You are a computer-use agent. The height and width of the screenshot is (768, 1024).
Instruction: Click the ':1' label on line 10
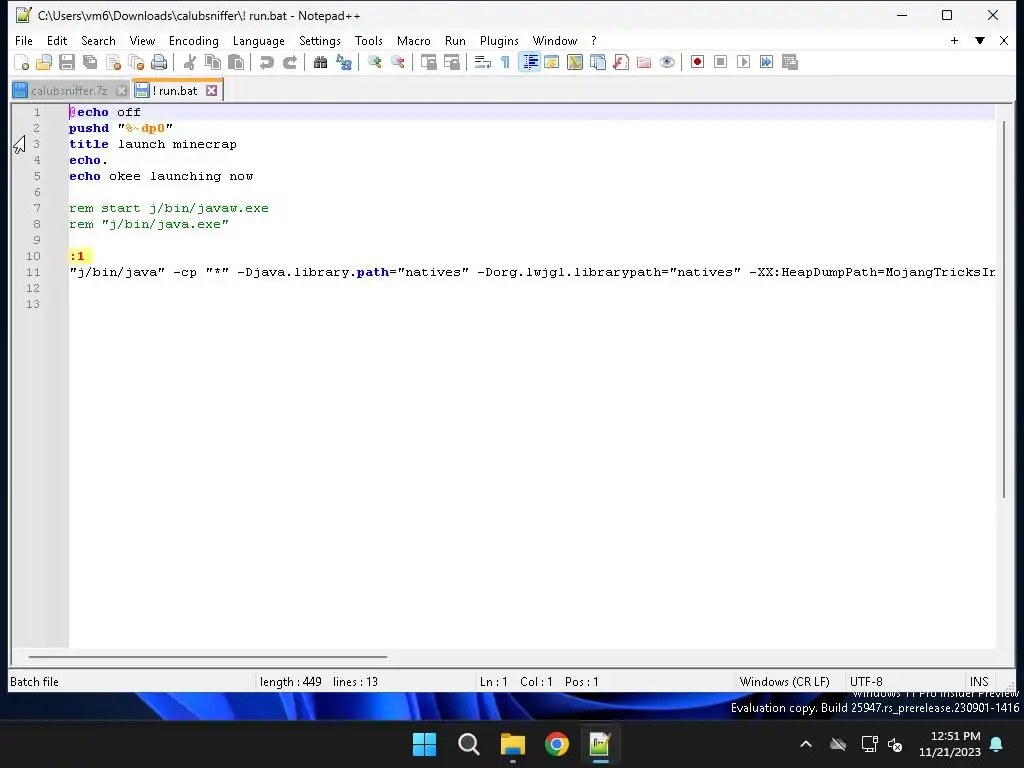[77, 256]
